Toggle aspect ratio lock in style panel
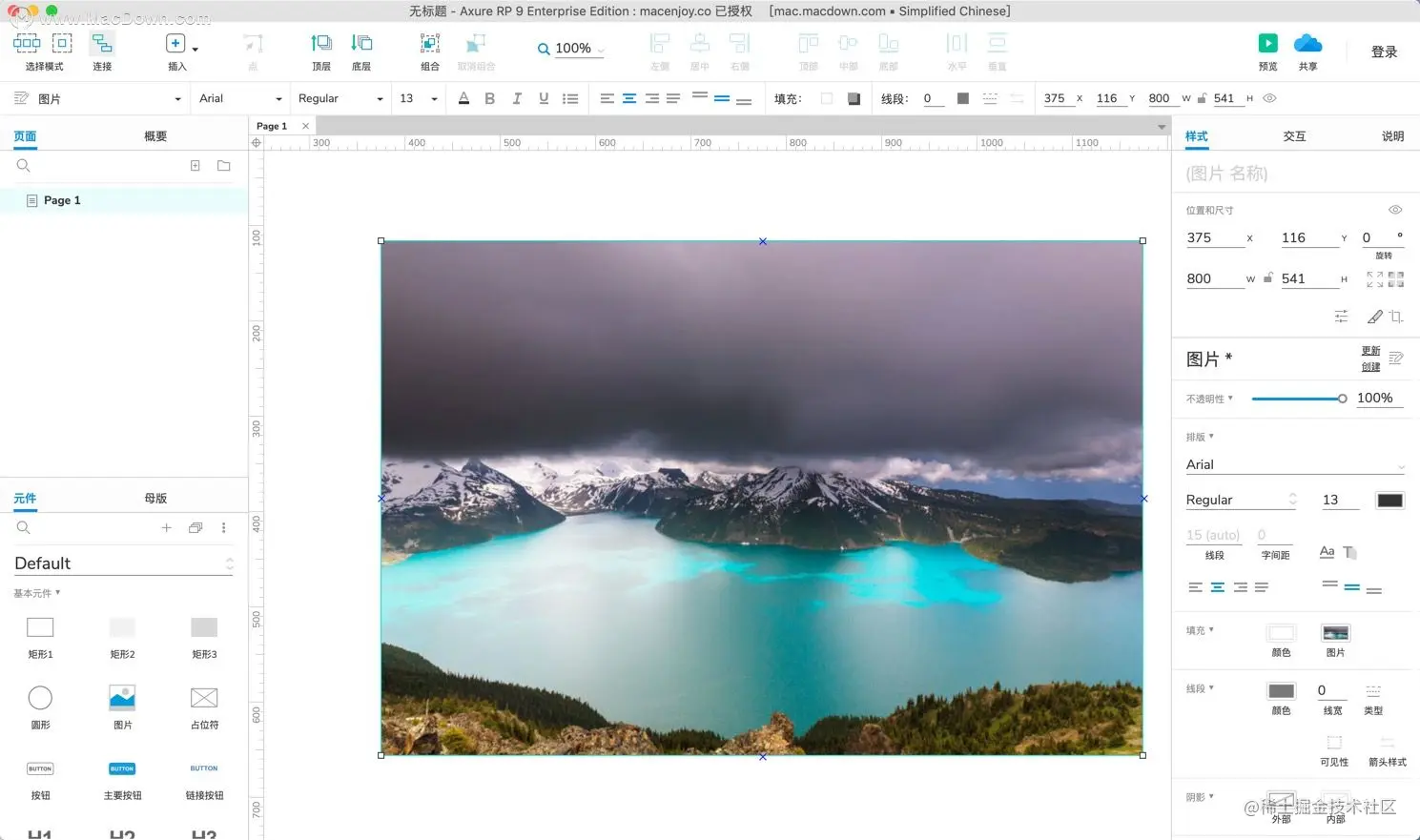The width and height of the screenshot is (1420, 840). pyautogui.click(x=1268, y=278)
